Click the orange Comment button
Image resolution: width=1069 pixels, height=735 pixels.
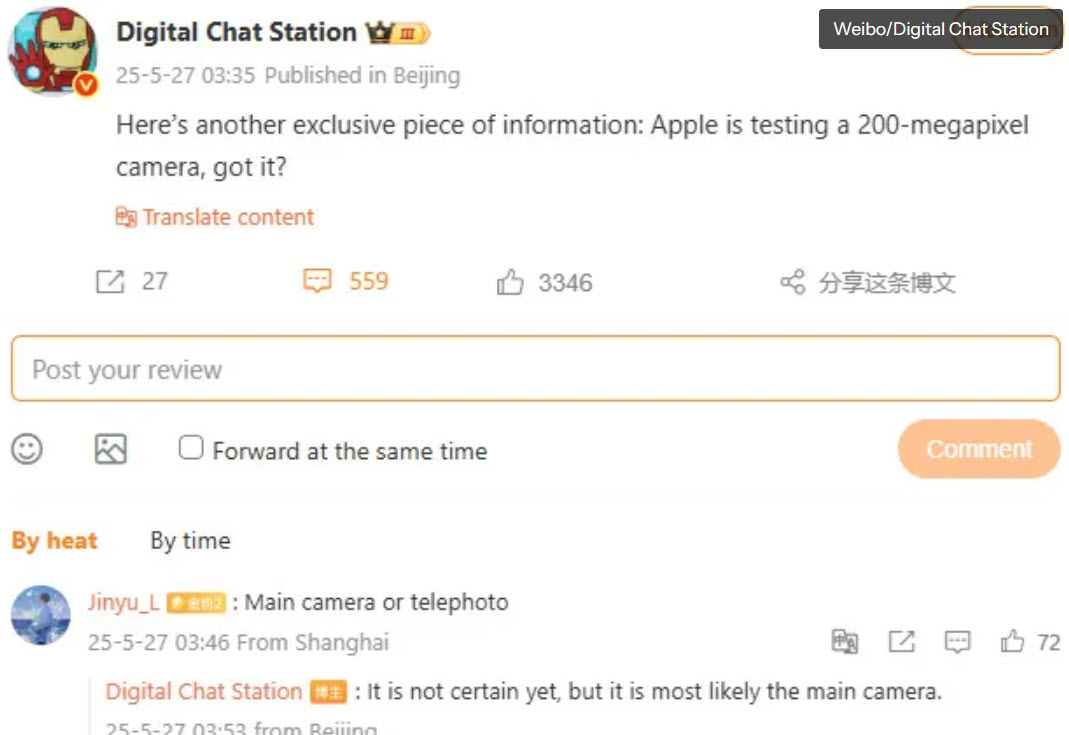pyautogui.click(x=979, y=449)
